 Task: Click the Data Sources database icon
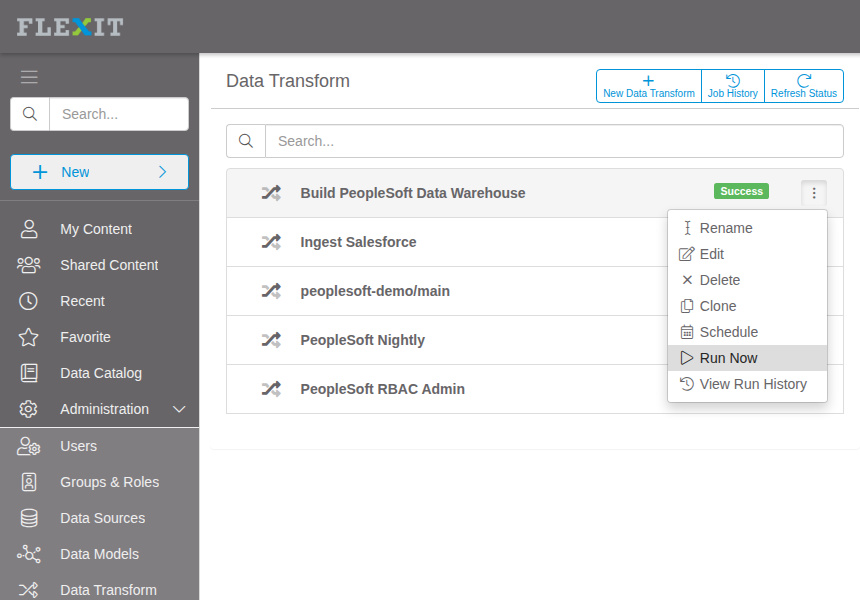click(29, 518)
